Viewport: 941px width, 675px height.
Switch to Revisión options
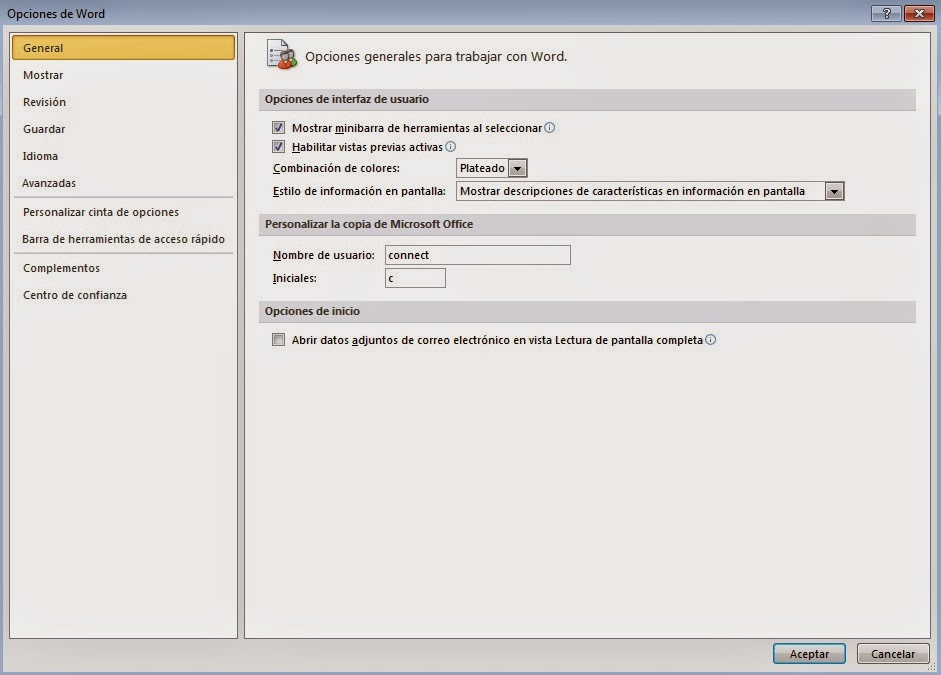tap(123, 102)
